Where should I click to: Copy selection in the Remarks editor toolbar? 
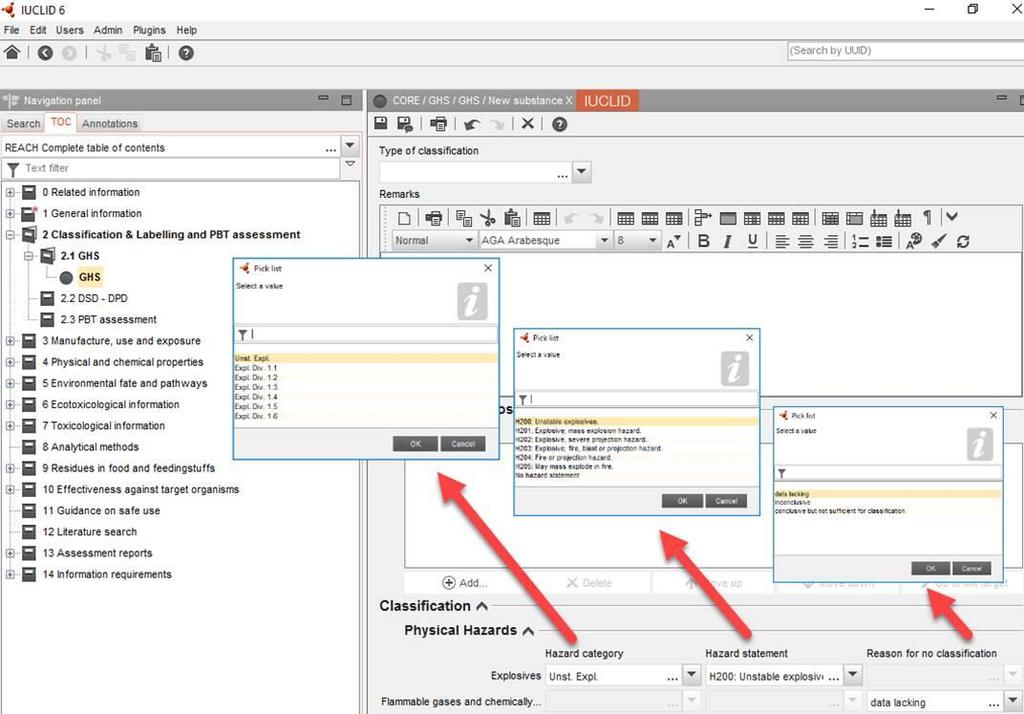pos(464,218)
